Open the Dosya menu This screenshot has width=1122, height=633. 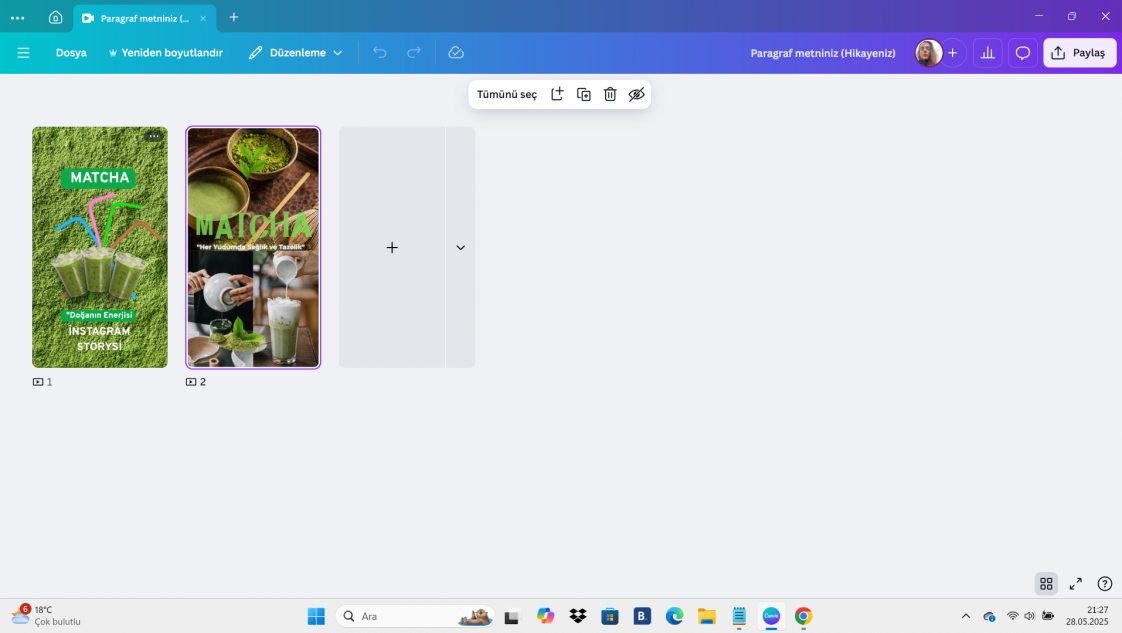[x=71, y=52]
